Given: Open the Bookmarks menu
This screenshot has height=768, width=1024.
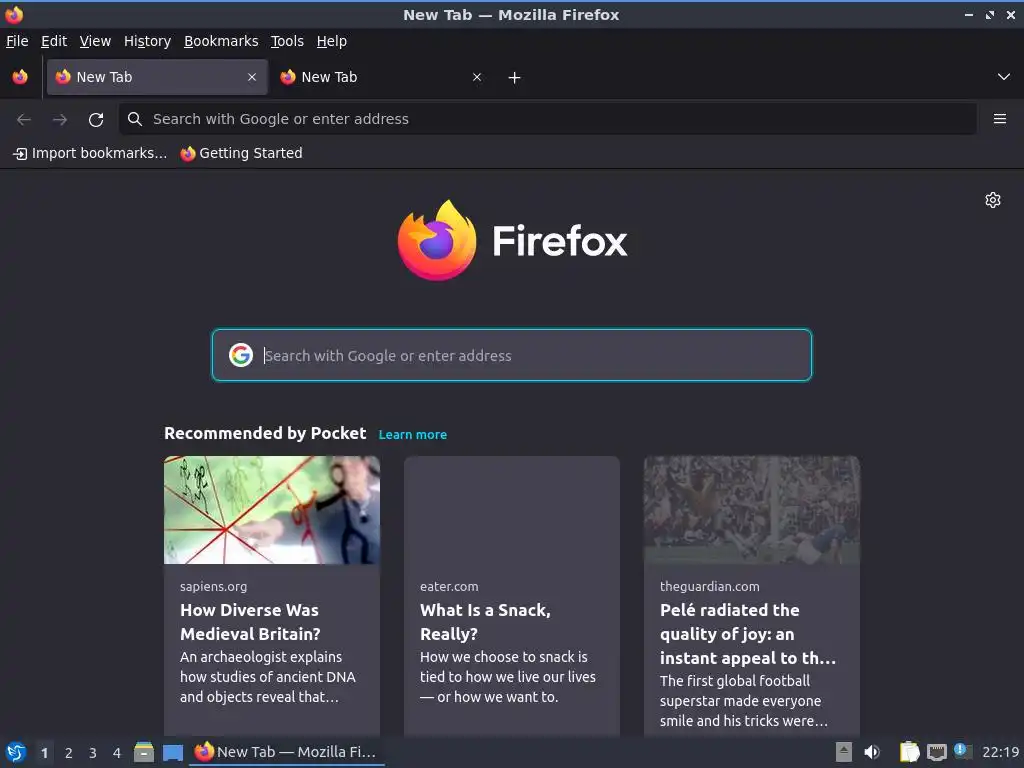Looking at the screenshot, I should (221, 41).
